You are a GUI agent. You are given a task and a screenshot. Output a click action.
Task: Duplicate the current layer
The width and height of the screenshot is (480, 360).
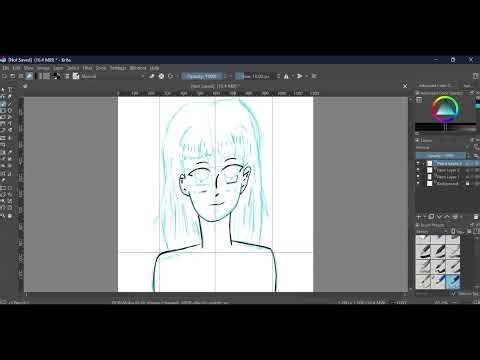point(431,217)
